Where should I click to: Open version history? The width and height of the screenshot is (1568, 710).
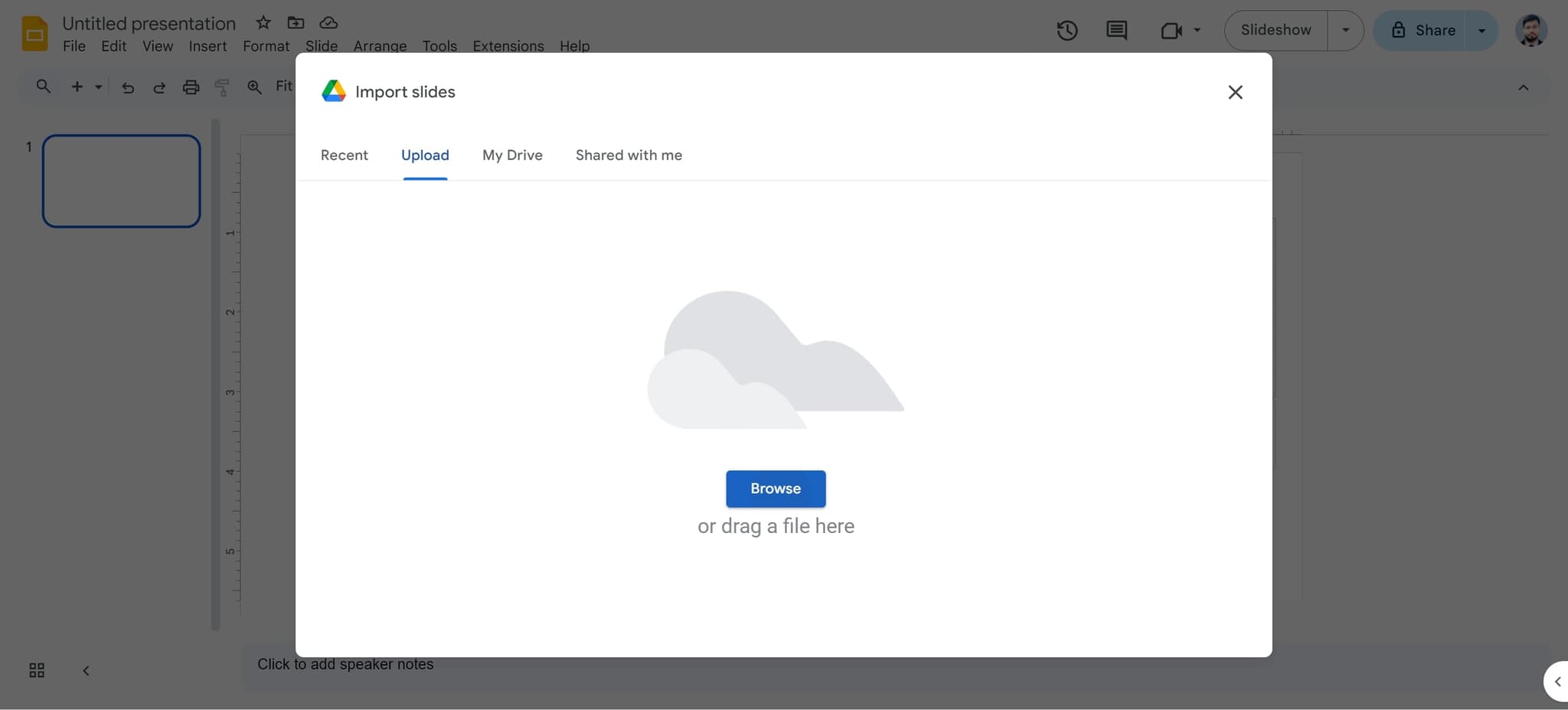click(1067, 31)
